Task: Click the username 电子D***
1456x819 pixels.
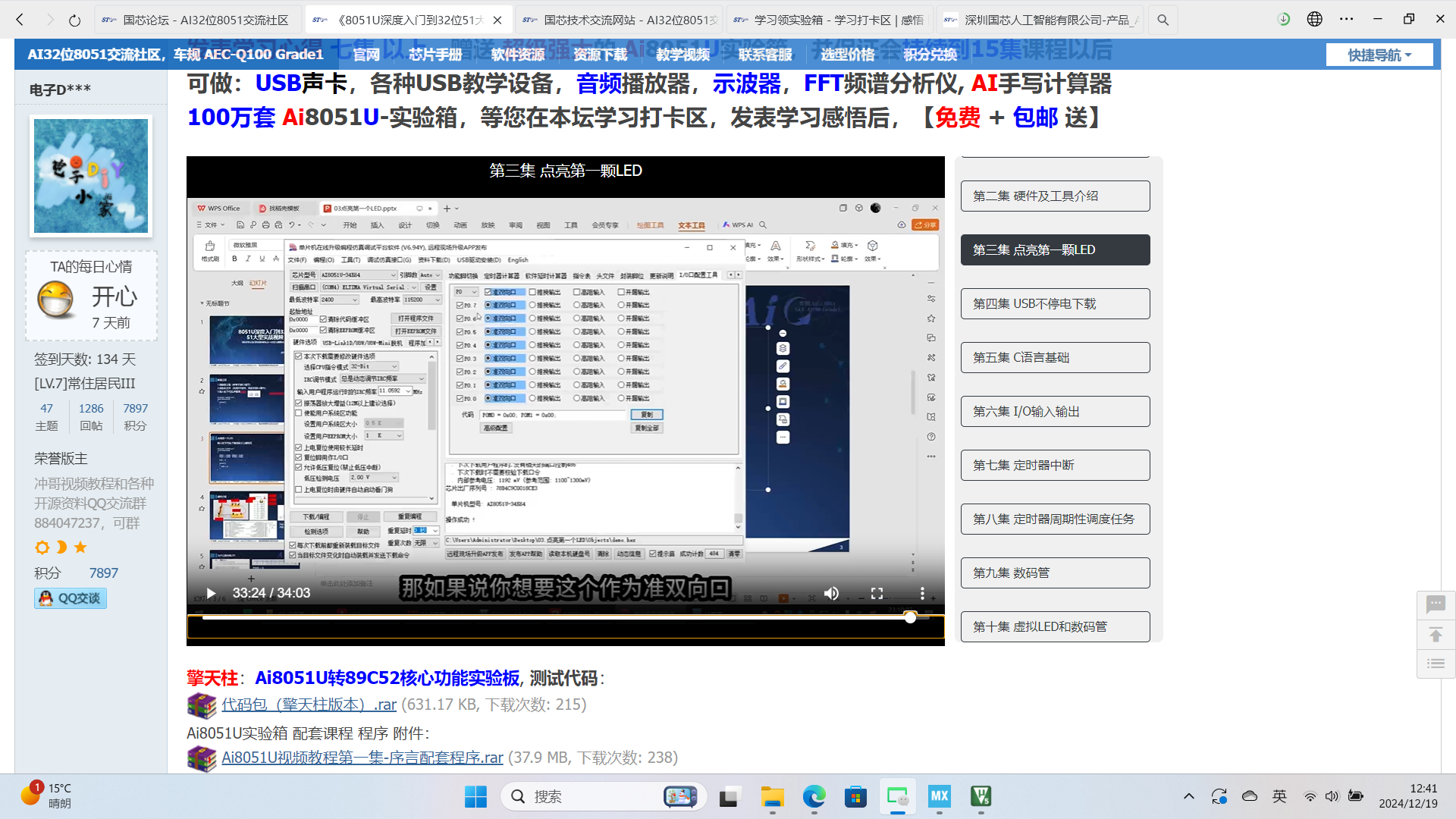Action: [60, 89]
